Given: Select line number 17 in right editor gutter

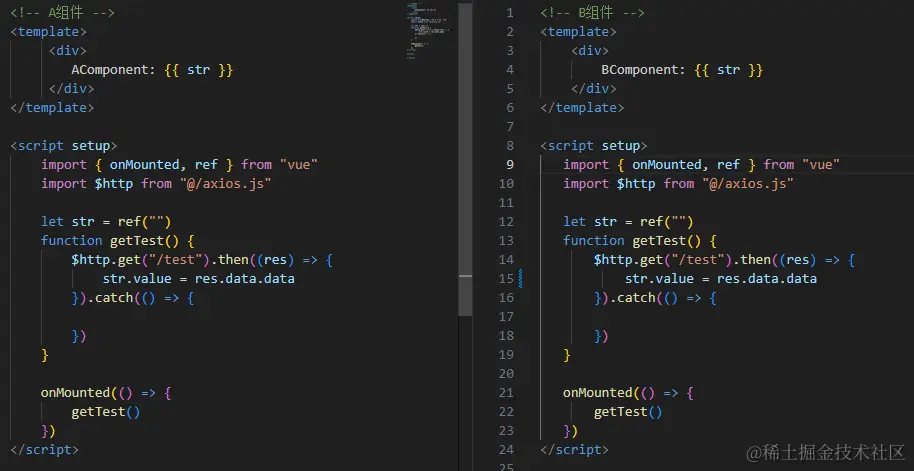Looking at the screenshot, I should pyautogui.click(x=507, y=317).
